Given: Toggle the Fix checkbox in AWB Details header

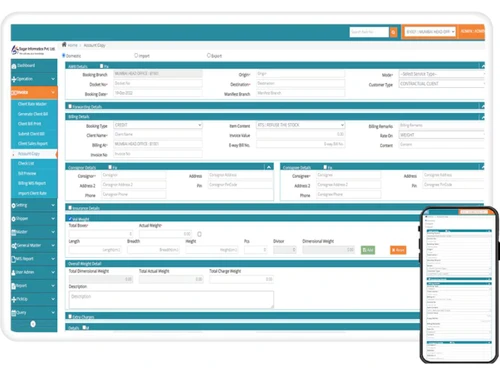Looking at the screenshot, I should pos(102,66).
